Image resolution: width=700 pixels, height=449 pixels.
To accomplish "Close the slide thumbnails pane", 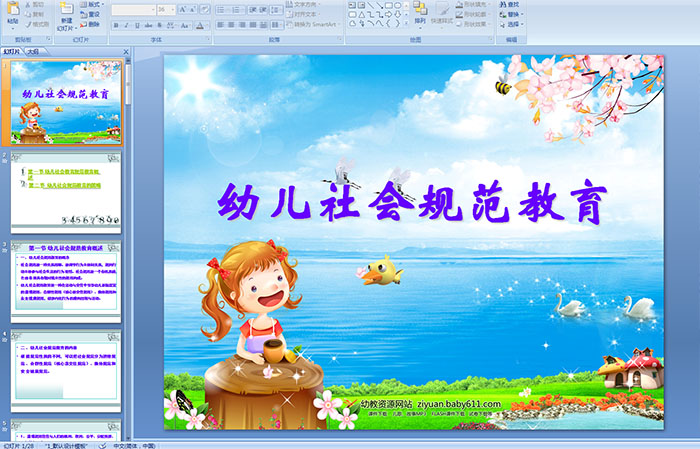I will (x=126, y=52).
